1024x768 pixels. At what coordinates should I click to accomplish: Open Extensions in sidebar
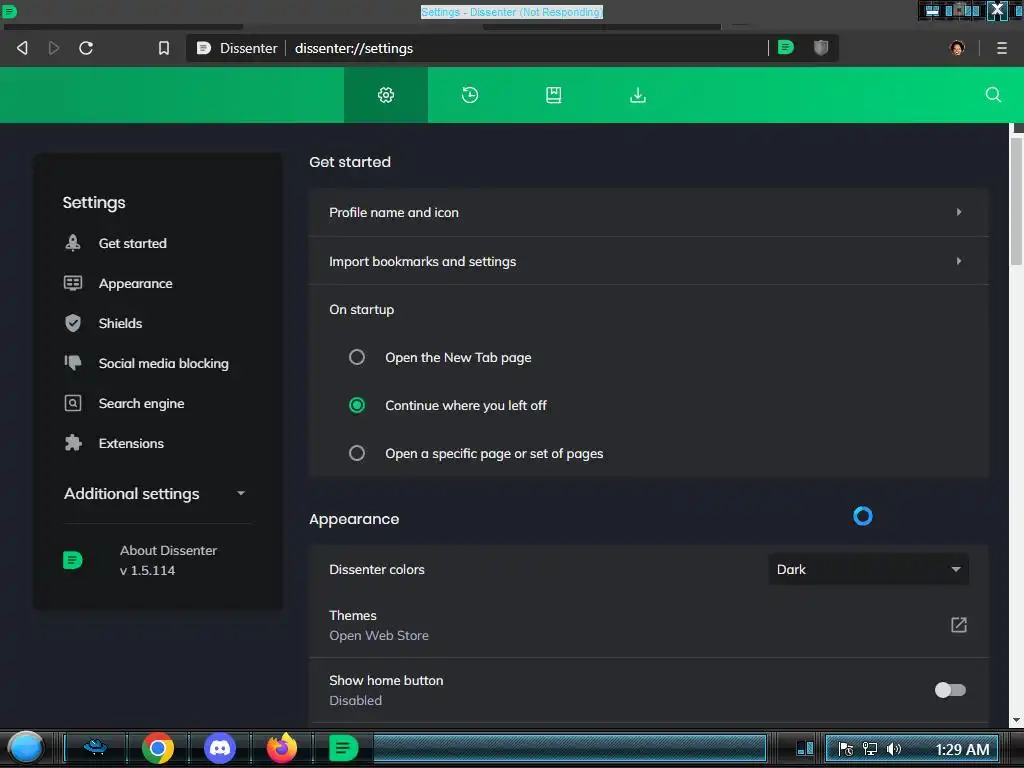point(131,443)
